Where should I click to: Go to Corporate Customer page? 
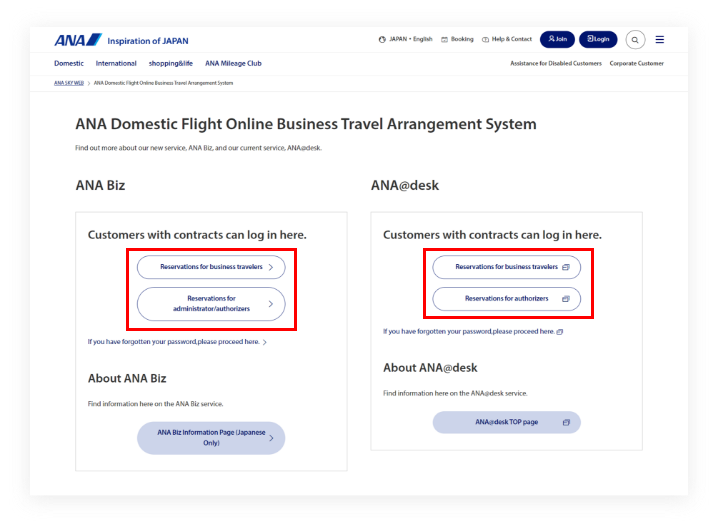pyautogui.click(x=637, y=63)
